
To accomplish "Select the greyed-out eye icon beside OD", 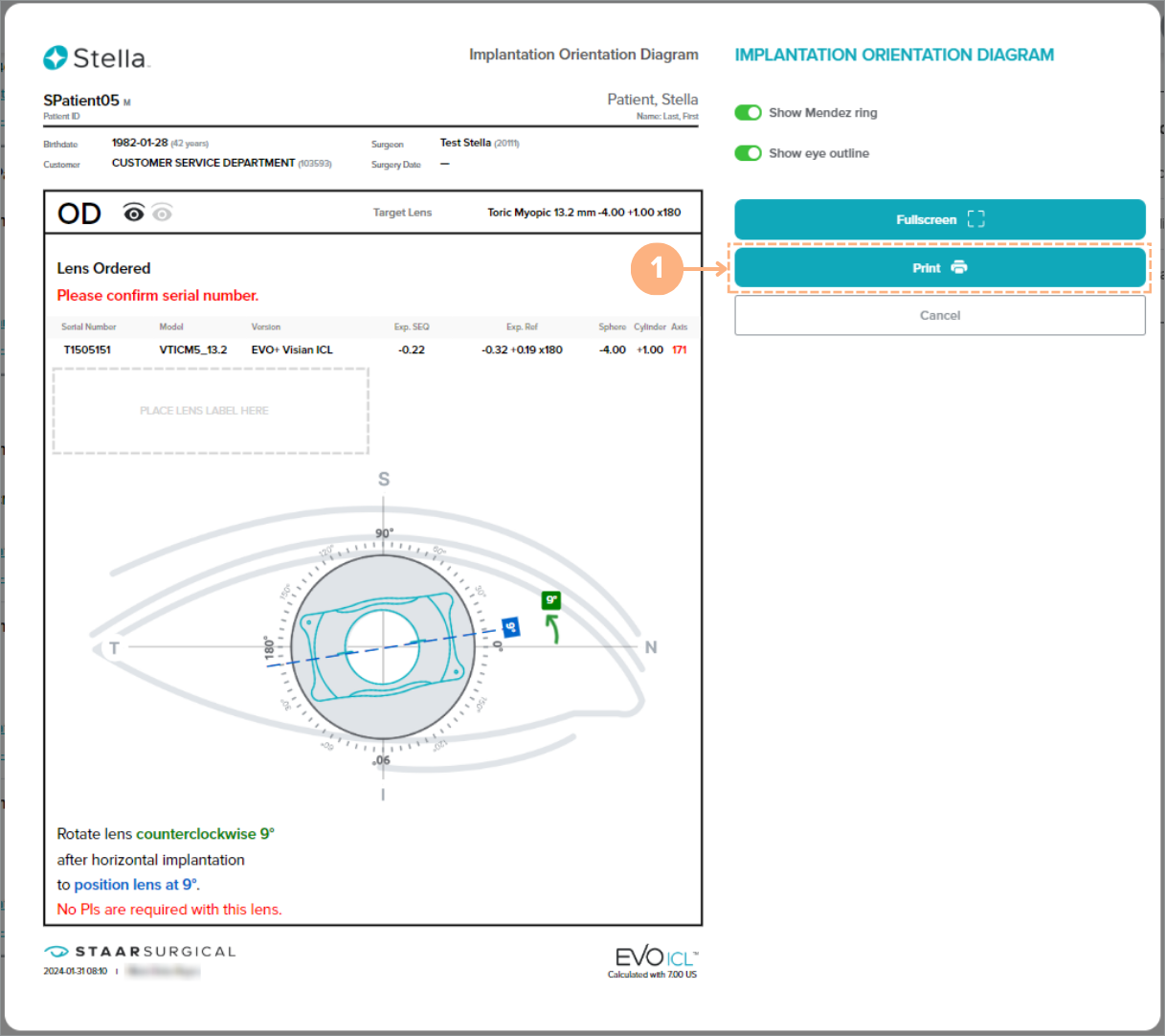I will [163, 213].
